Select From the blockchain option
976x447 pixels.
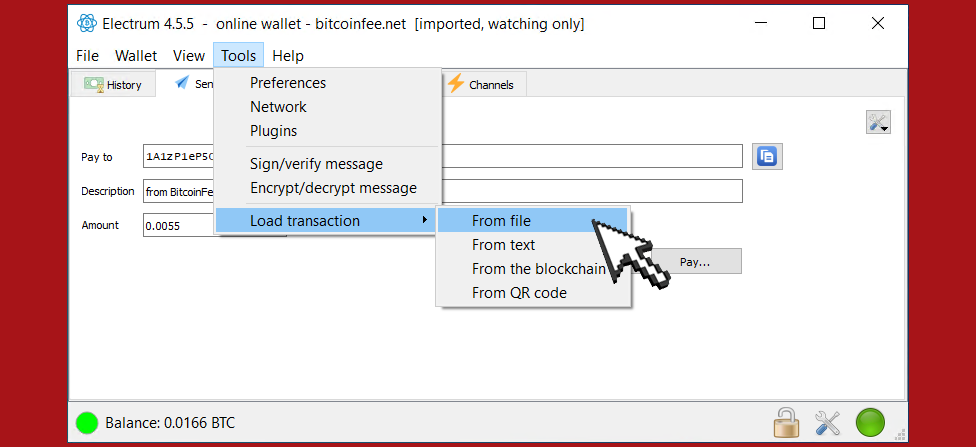(538, 269)
